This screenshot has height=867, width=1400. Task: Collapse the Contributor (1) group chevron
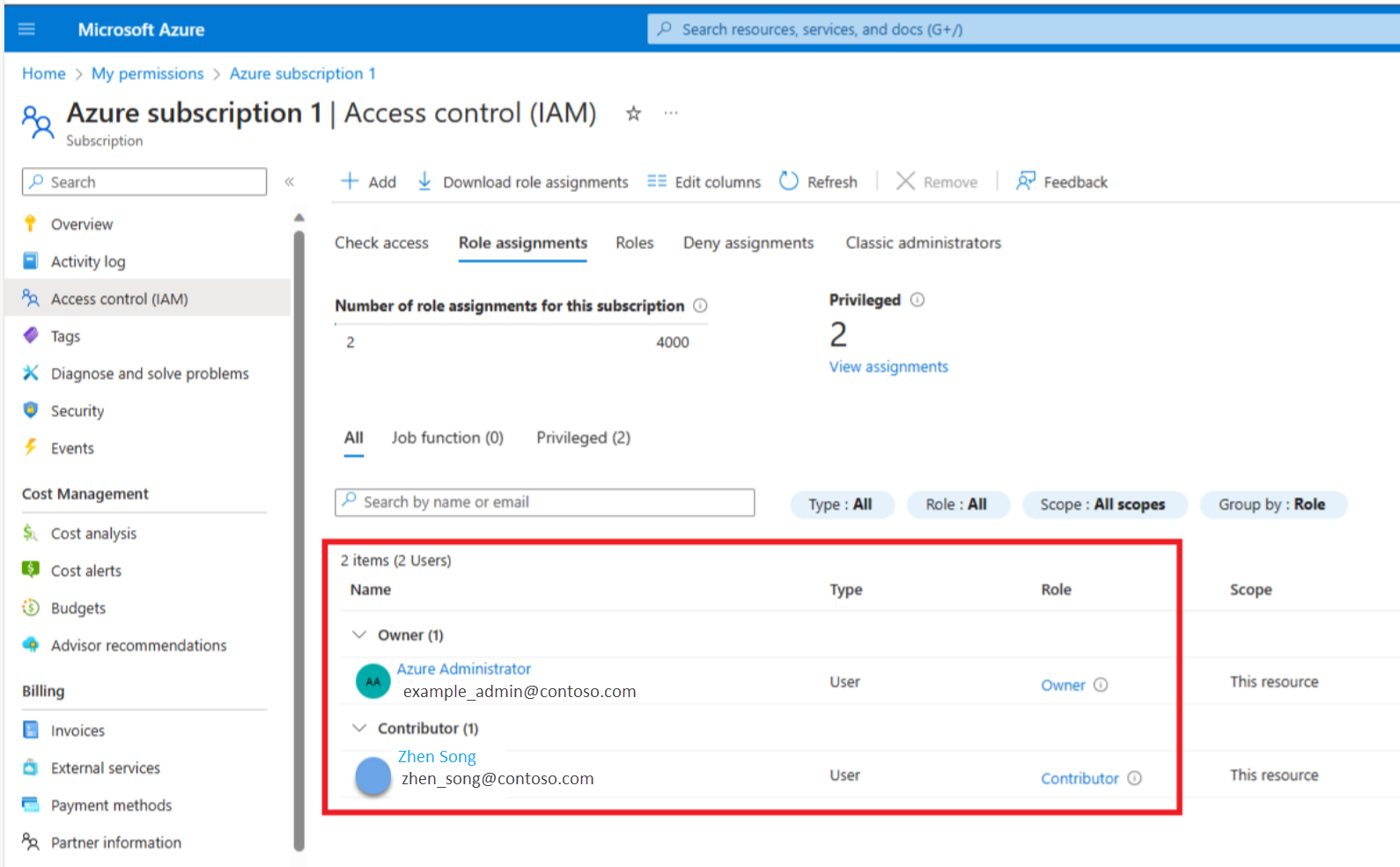point(359,728)
